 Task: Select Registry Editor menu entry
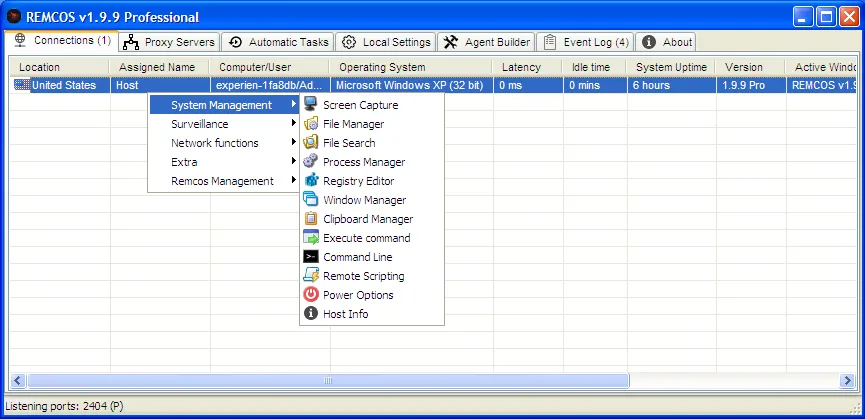click(372, 181)
